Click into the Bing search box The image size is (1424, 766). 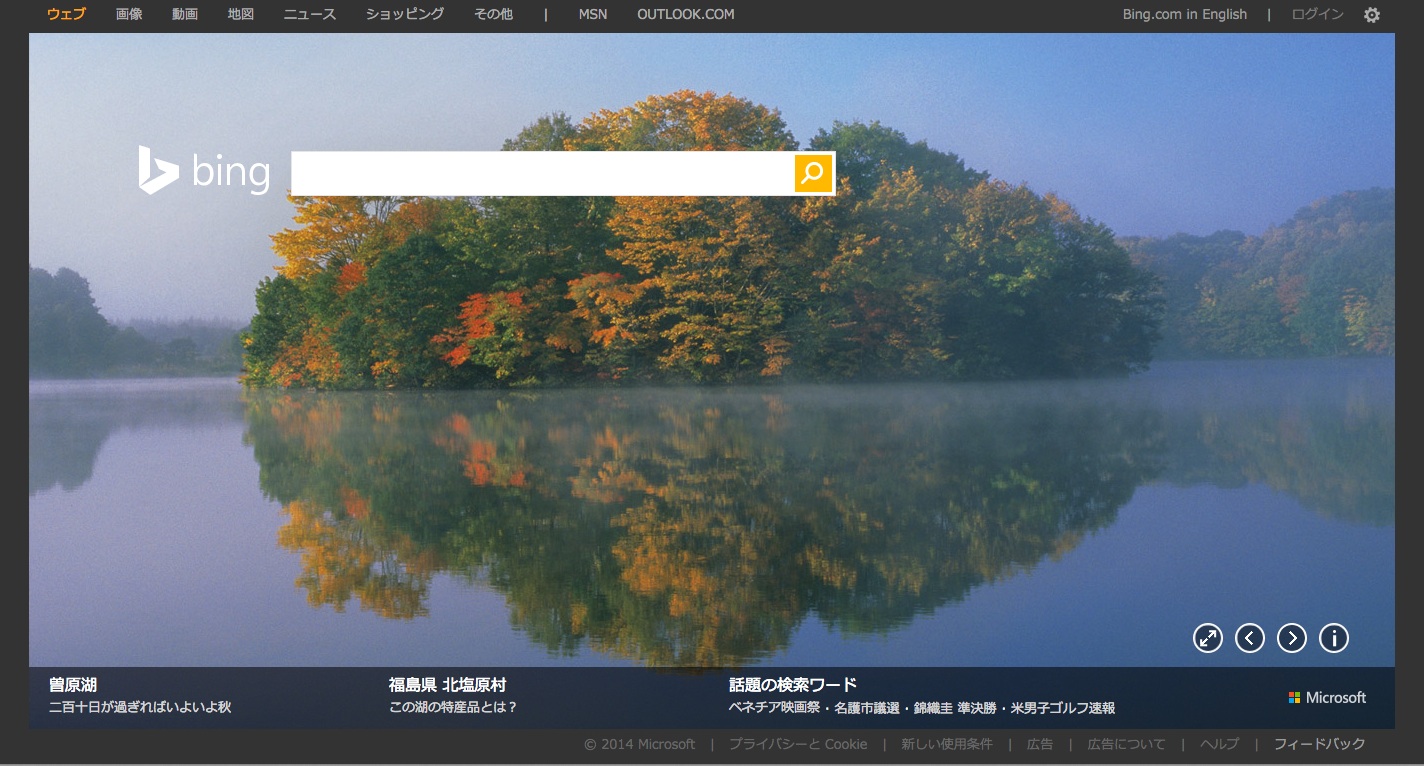pyautogui.click(x=542, y=173)
